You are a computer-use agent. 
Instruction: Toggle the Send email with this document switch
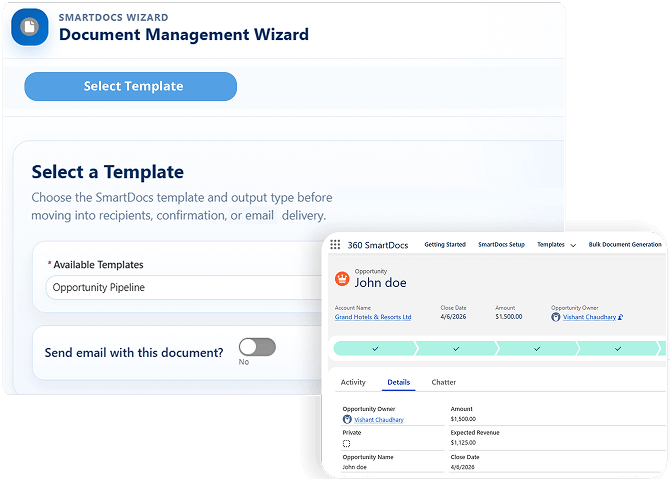(x=257, y=347)
